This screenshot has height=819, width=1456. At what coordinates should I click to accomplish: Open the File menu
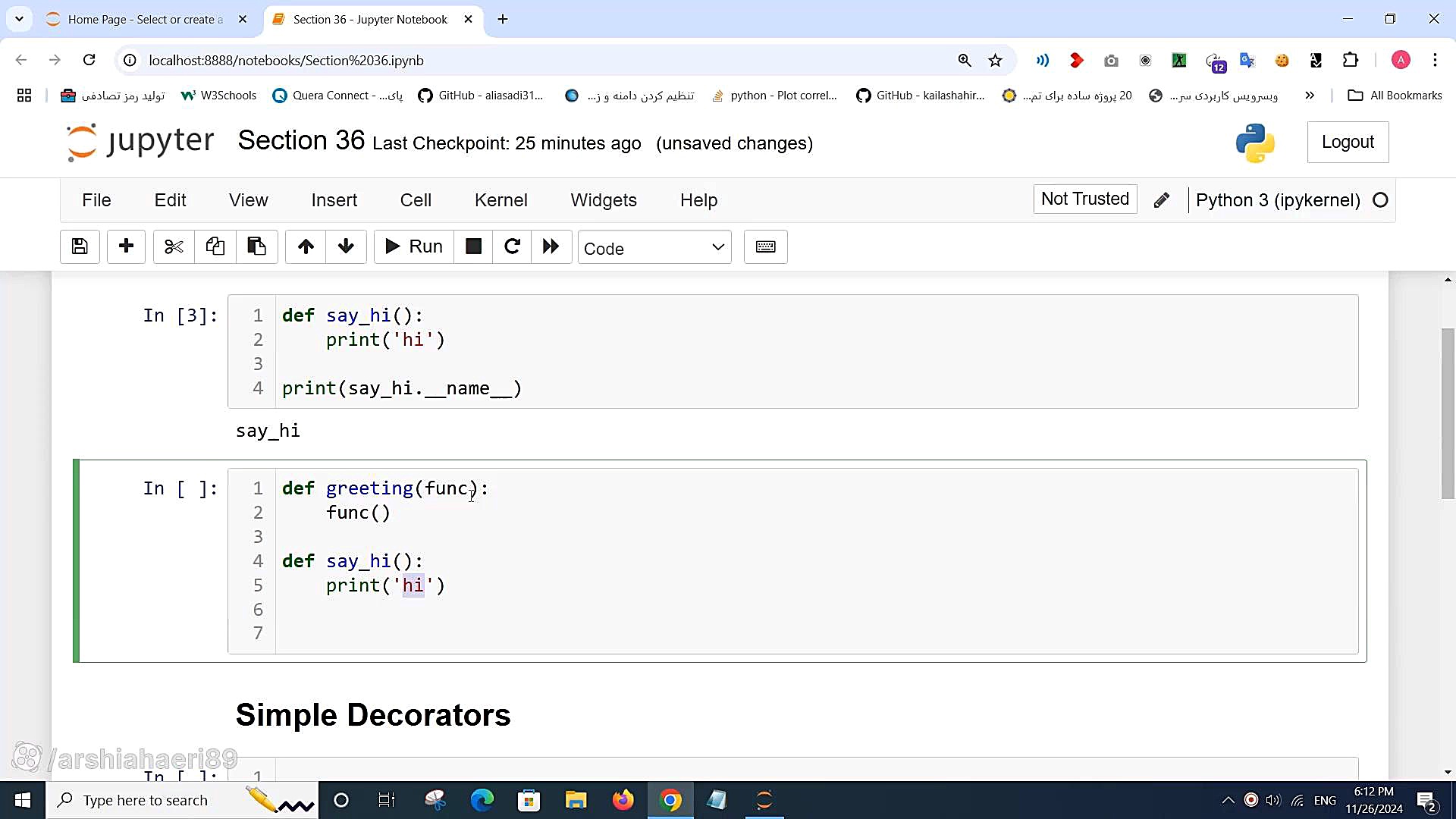(96, 200)
